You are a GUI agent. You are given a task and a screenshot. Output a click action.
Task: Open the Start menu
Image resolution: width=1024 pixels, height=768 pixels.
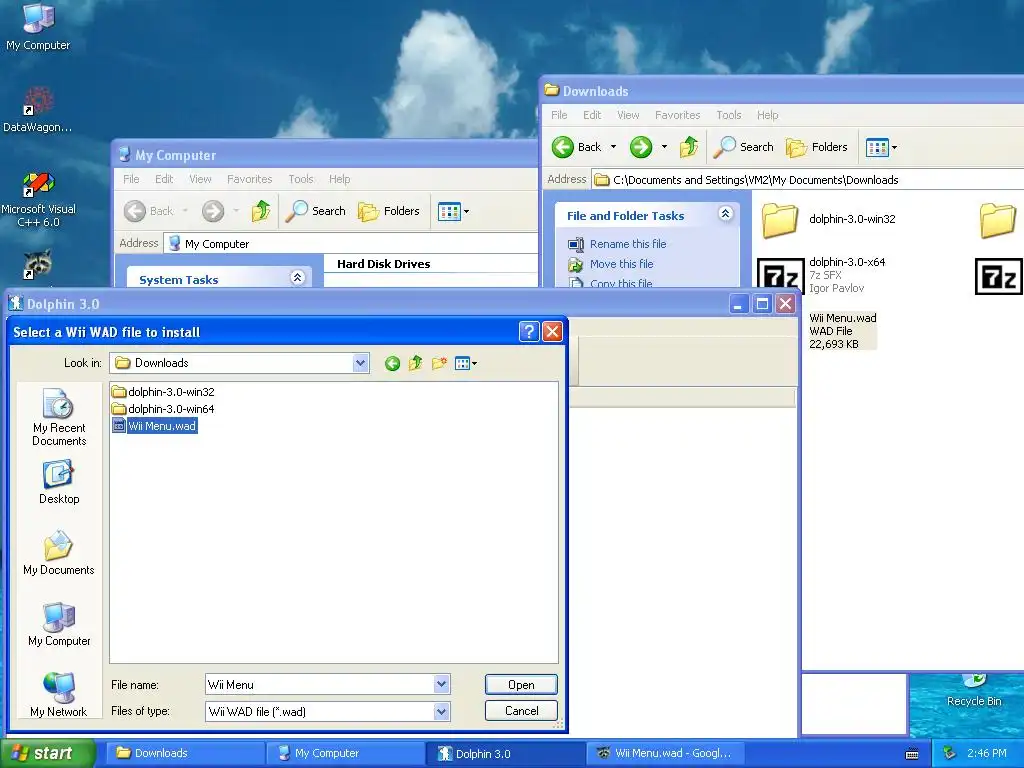[x=47, y=753]
